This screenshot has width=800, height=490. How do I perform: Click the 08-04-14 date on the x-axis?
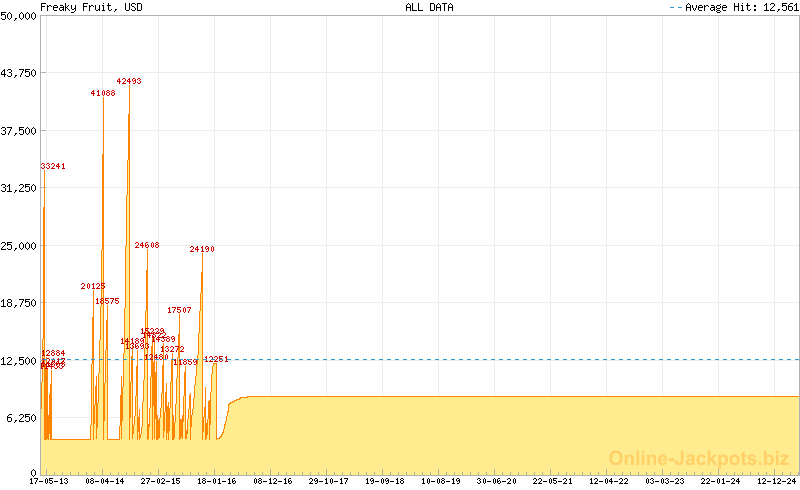point(105,481)
